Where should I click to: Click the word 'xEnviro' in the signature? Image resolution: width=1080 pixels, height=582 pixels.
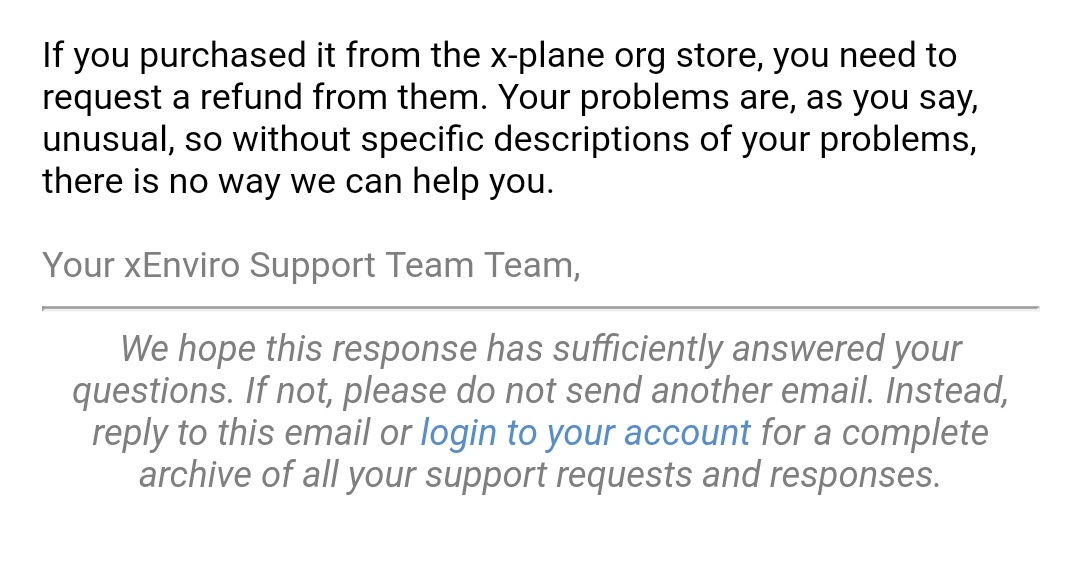point(182,265)
